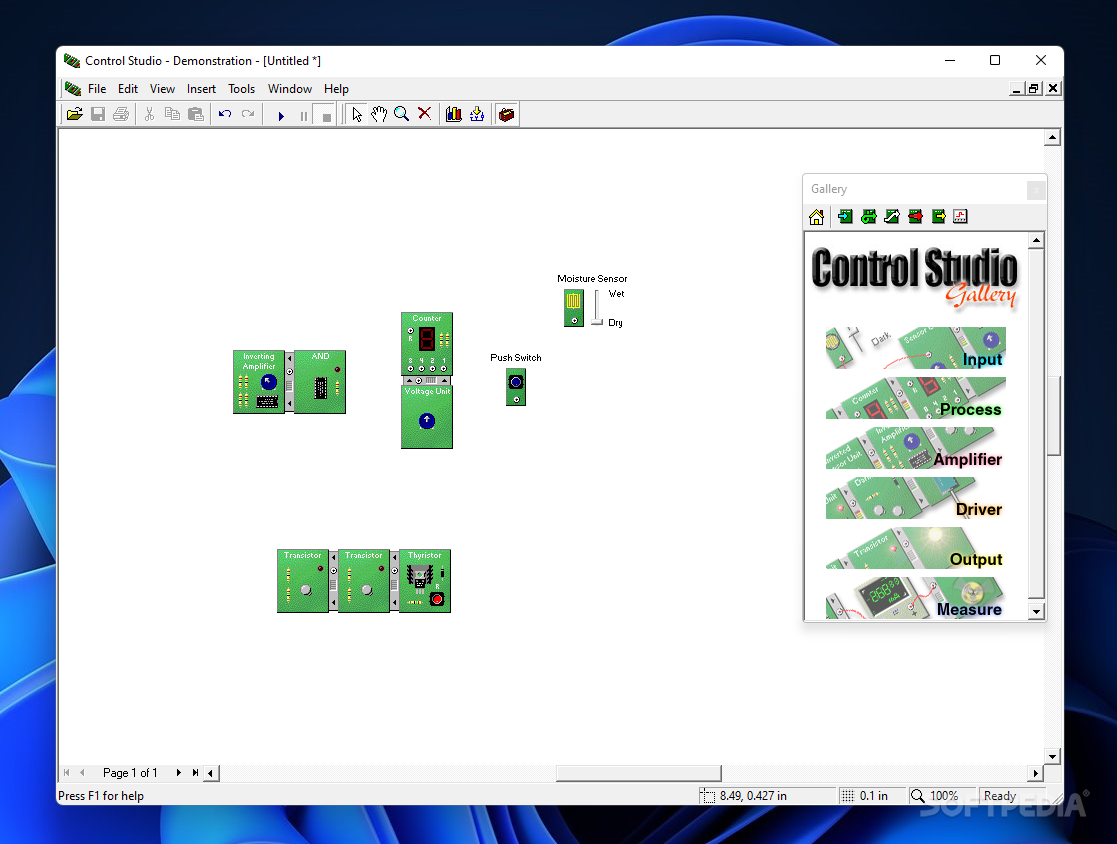
Task: Go to next page button
Action: [x=179, y=773]
